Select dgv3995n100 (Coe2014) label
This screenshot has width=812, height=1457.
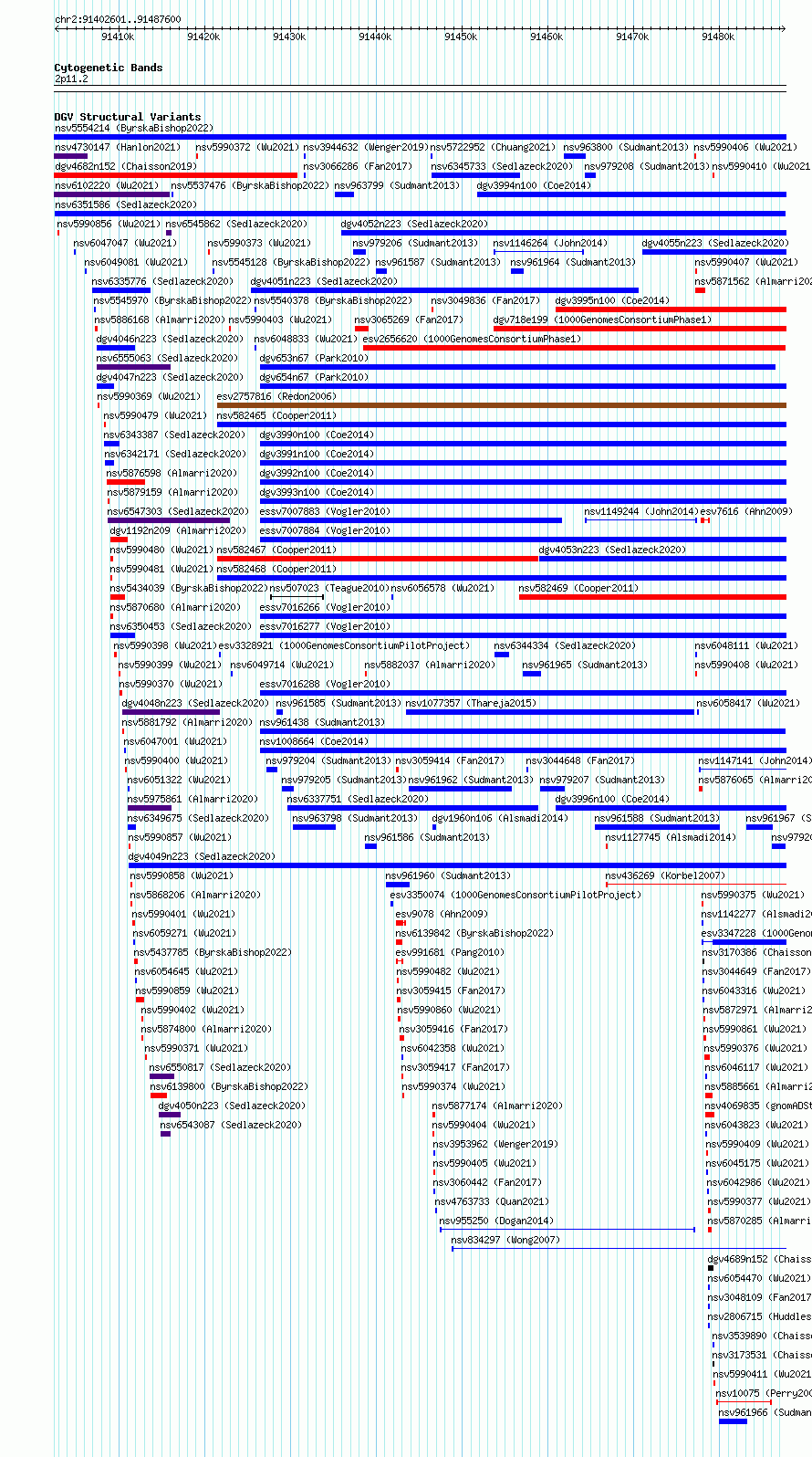pyautogui.click(x=612, y=300)
